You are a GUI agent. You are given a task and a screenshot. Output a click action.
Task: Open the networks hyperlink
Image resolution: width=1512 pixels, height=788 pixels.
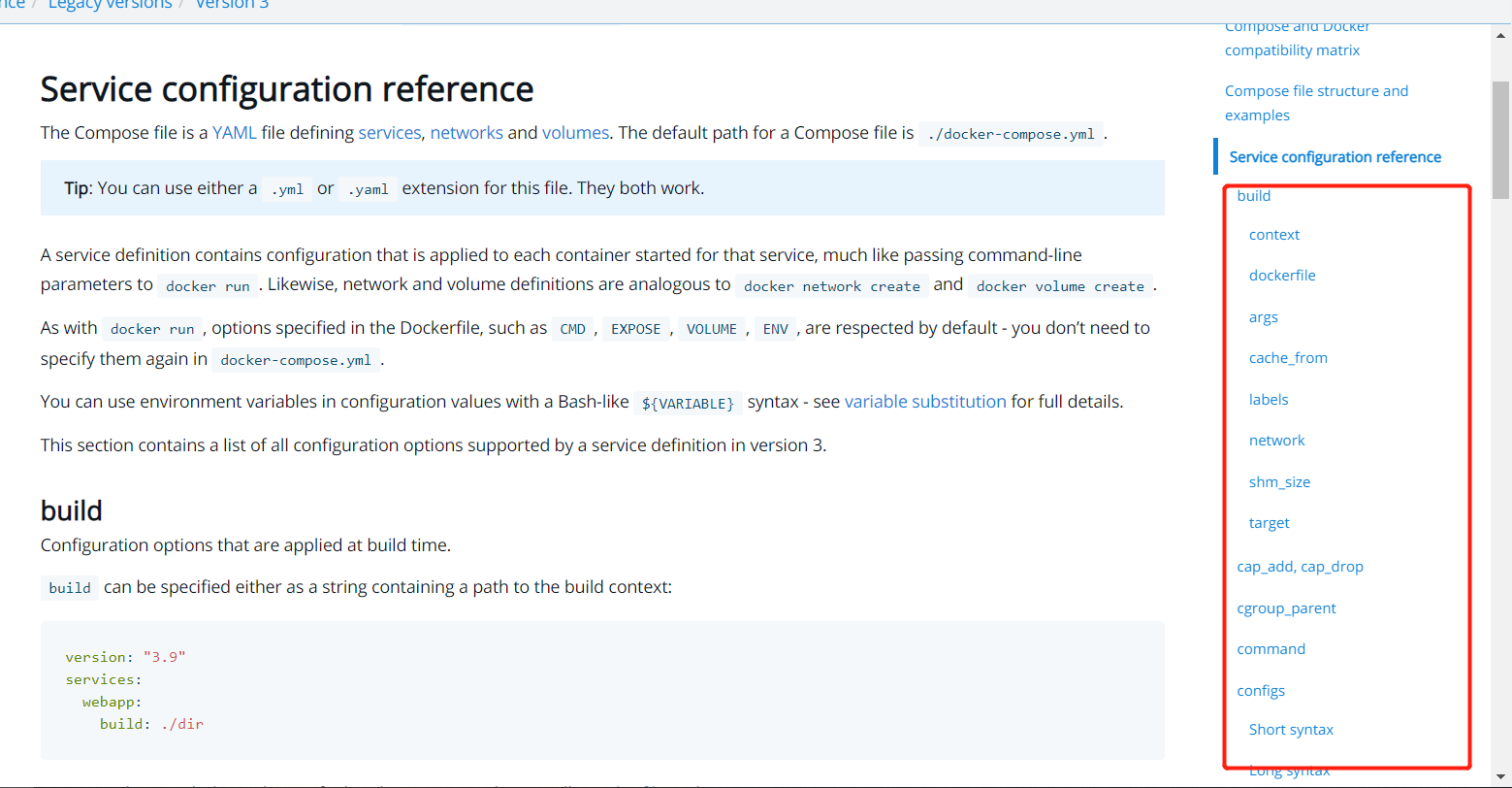coord(466,133)
